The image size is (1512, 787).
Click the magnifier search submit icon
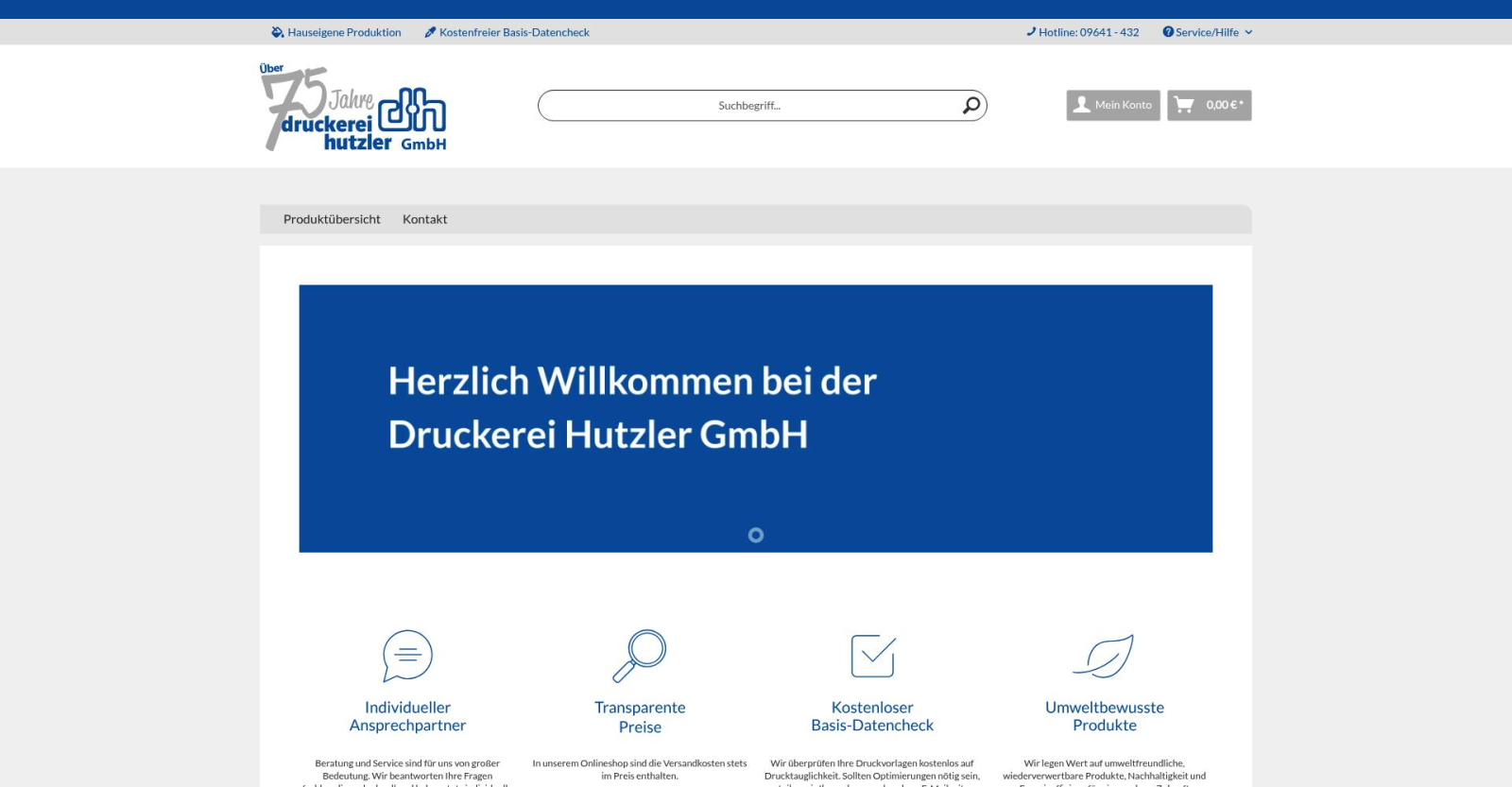(x=971, y=106)
